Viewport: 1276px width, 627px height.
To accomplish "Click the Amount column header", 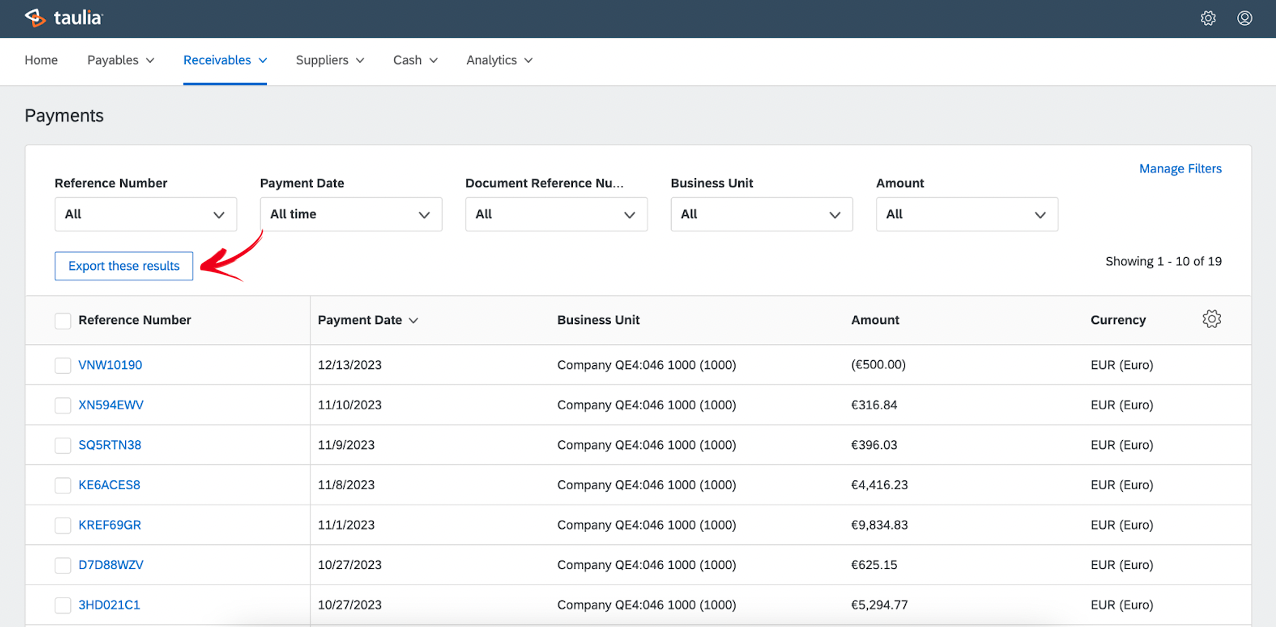I will tap(875, 320).
